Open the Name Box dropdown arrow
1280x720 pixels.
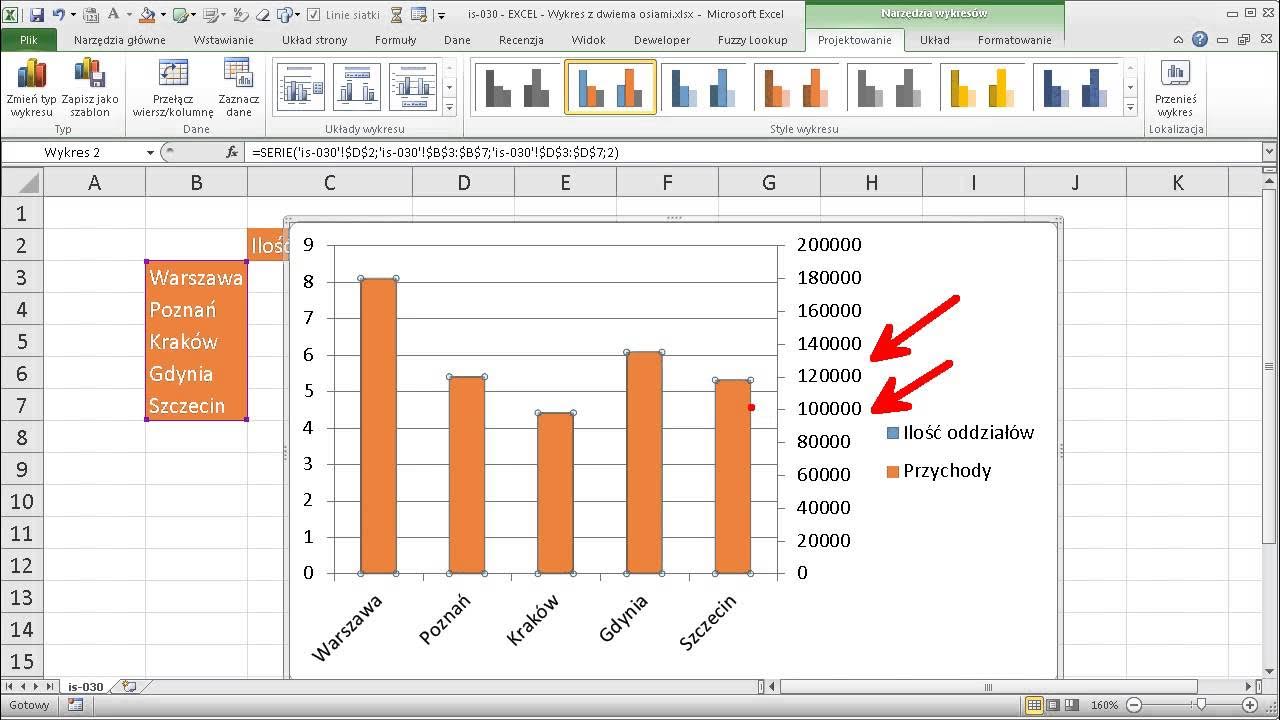click(x=151, y=152)
